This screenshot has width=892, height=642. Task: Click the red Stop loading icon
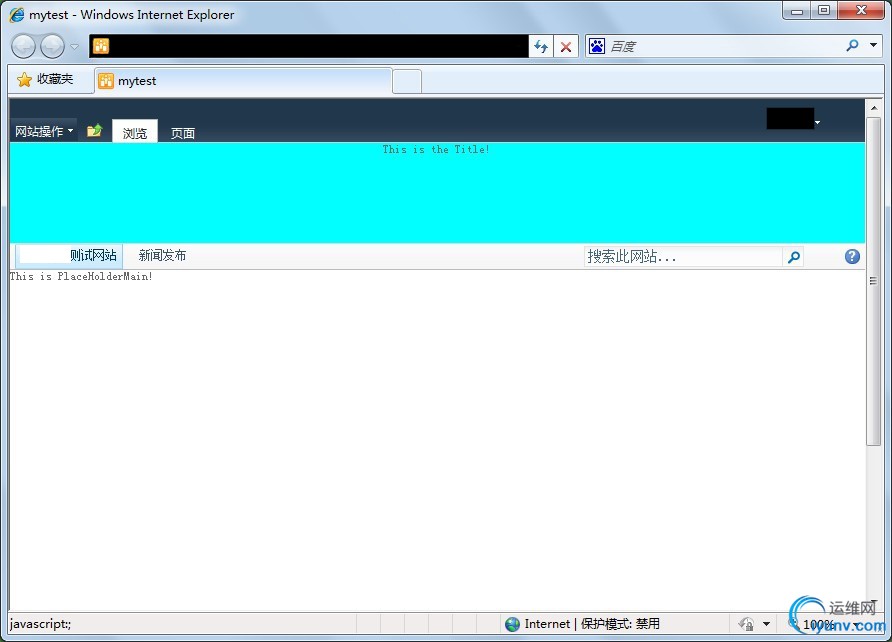click(566, 47)
